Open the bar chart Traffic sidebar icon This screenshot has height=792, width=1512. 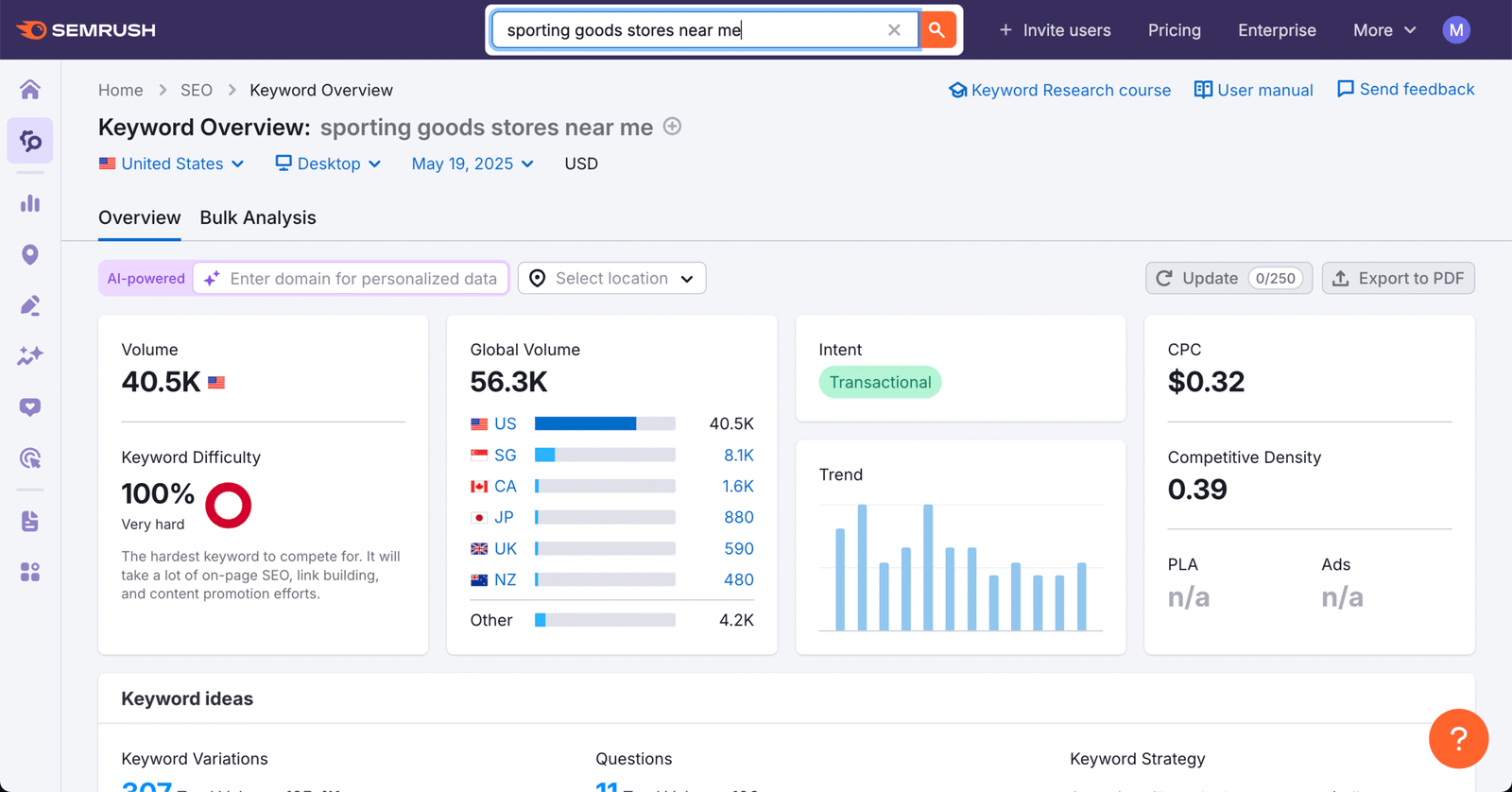click(x=30, y=203)
